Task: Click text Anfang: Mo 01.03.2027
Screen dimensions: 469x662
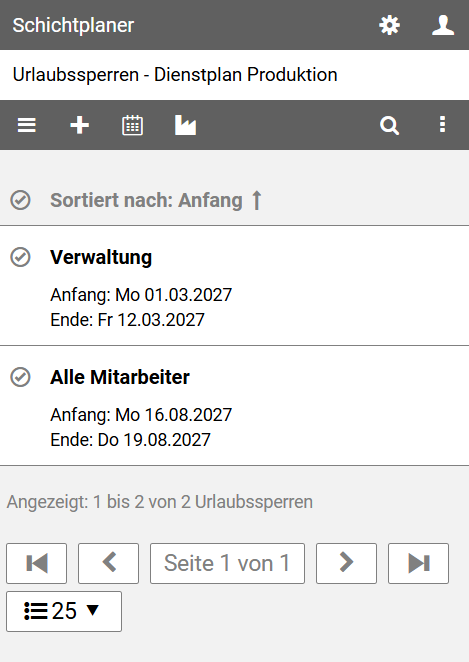Action: click(141, 295)
